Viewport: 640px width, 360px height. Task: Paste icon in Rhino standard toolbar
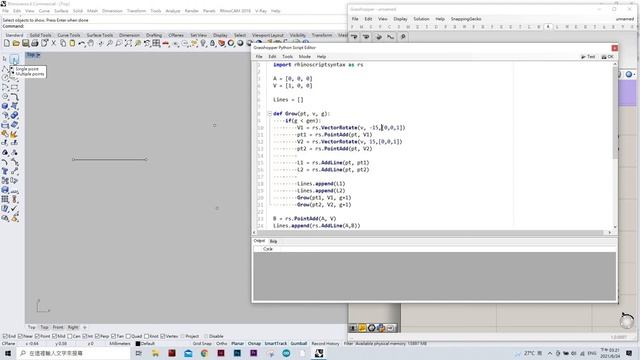(x=72, y=43)
